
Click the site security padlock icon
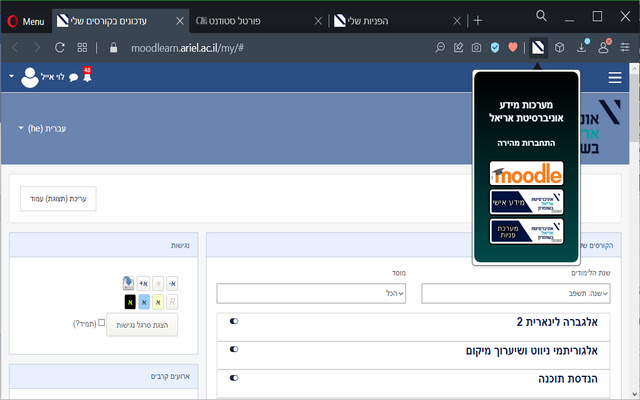[113, 48]
